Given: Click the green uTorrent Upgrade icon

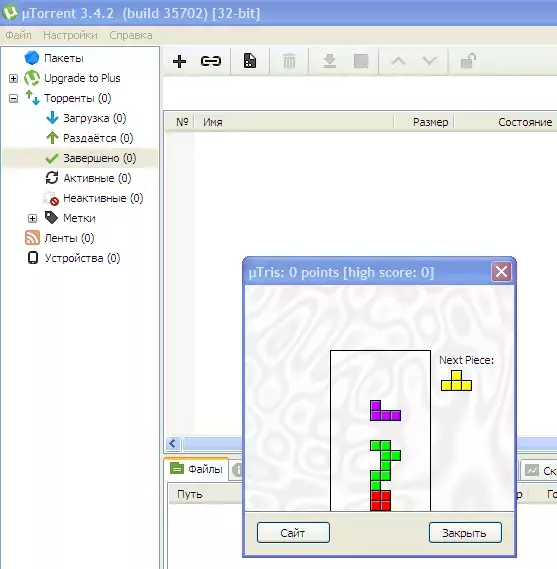Looking at the screenshot, I should click(x=32, y=78).
